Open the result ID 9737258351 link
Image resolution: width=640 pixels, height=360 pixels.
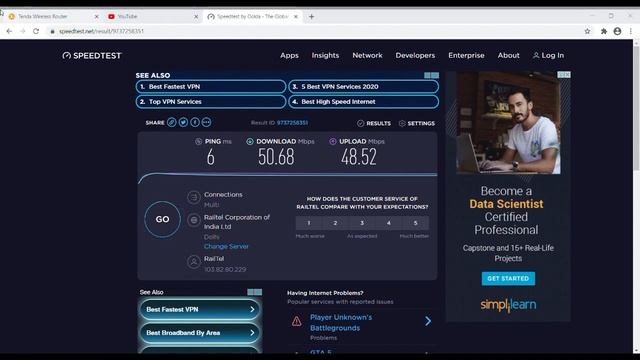[292, 122]
